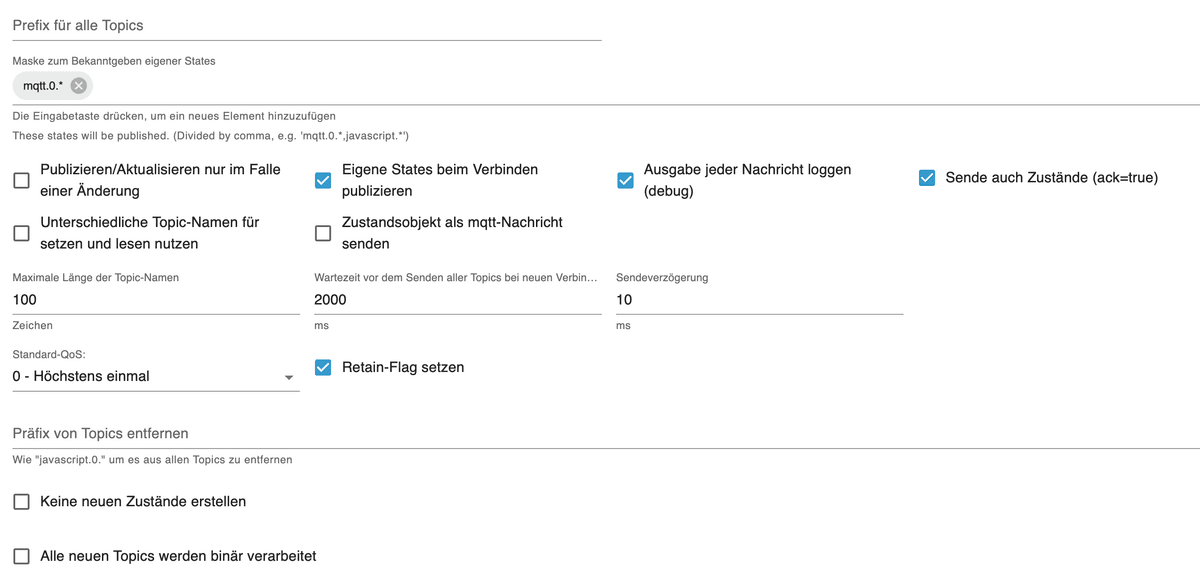
Task: Select the Sendeverzögerung input field
Action: pos(758,299)
